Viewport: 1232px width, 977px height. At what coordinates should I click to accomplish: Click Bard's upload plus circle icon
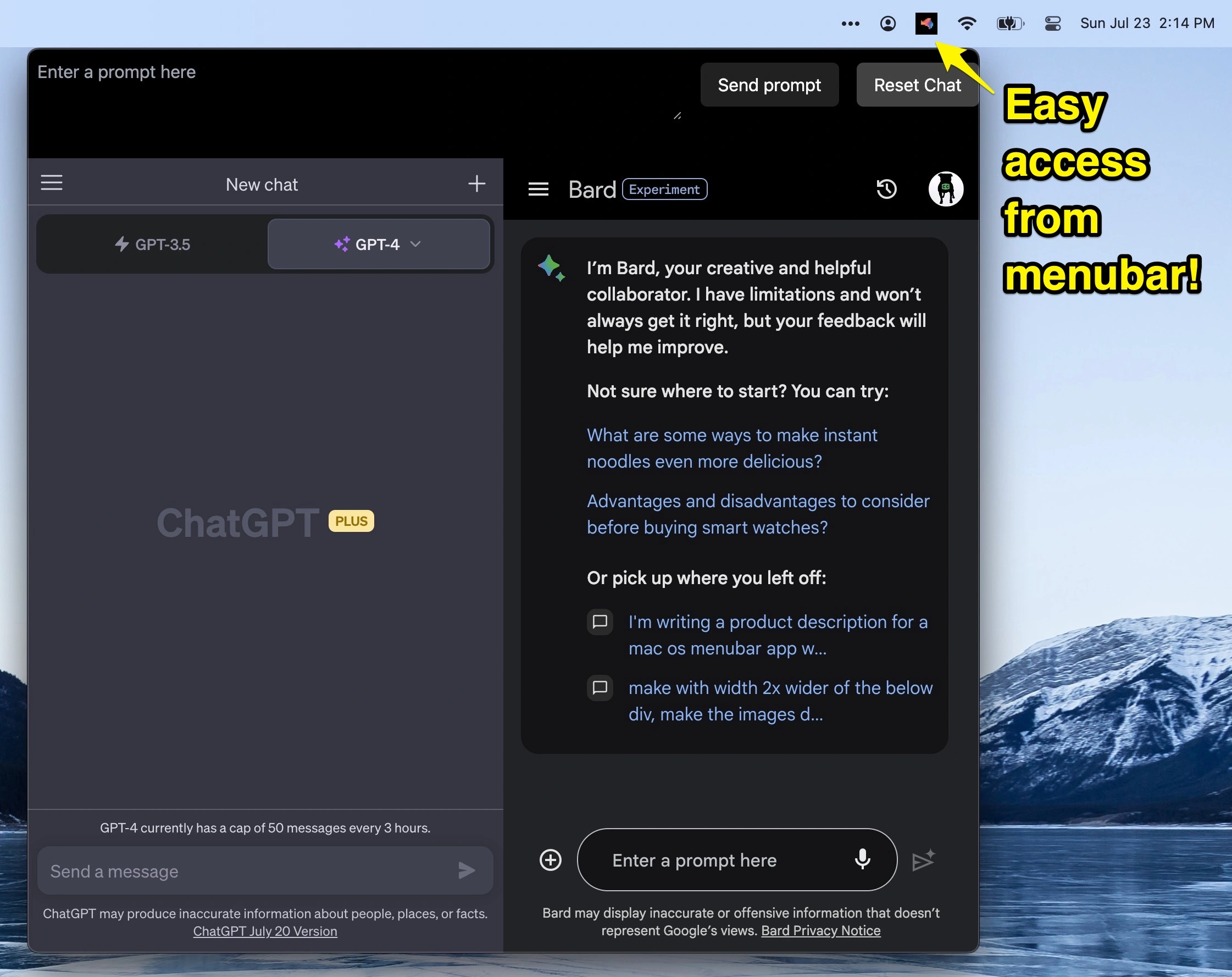[x=550, y=860]
